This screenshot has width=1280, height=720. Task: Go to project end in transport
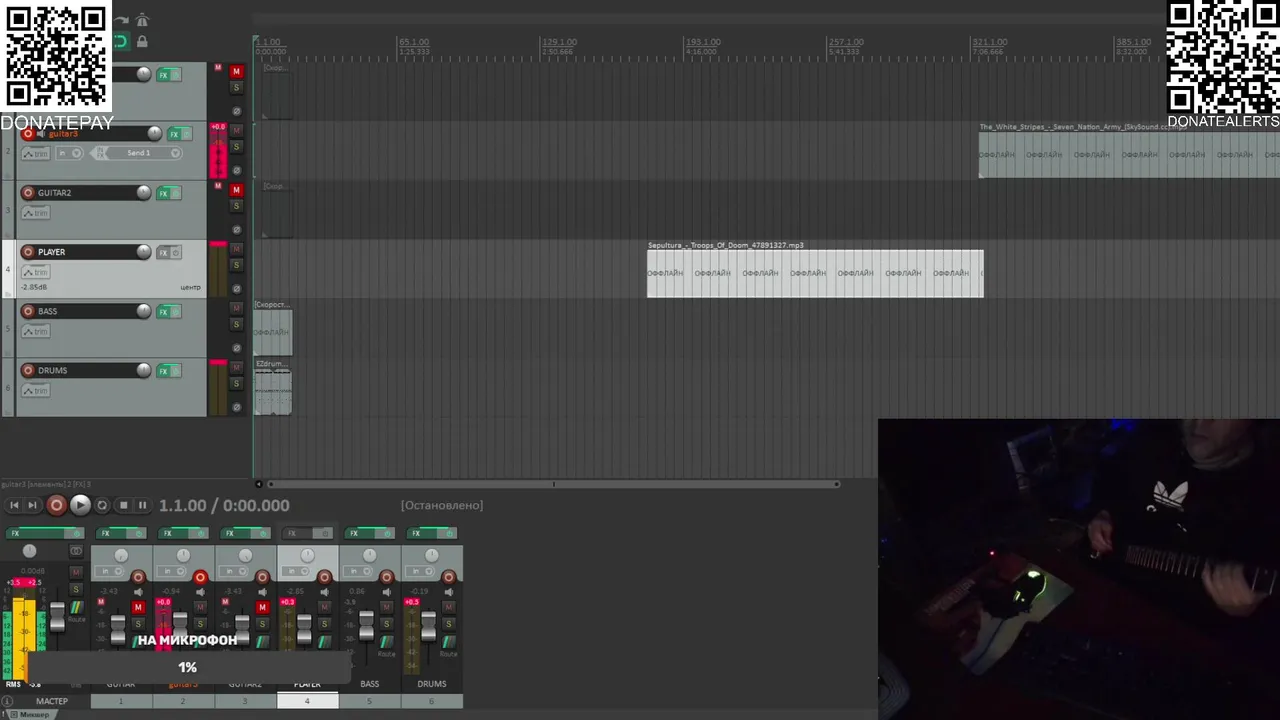click(32, 506)
